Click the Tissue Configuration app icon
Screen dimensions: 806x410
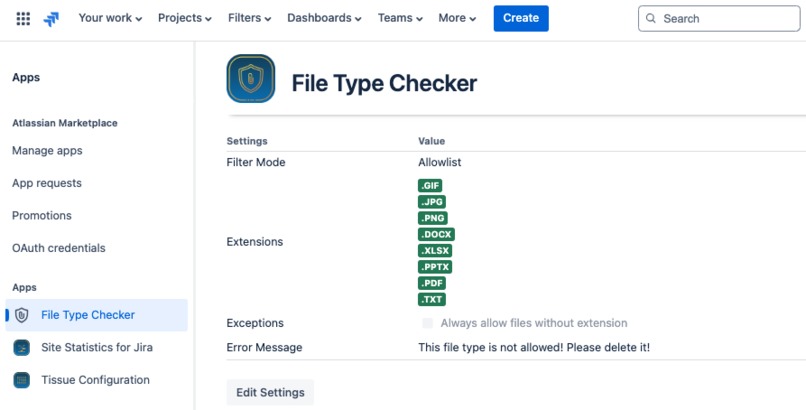[22, 380]
